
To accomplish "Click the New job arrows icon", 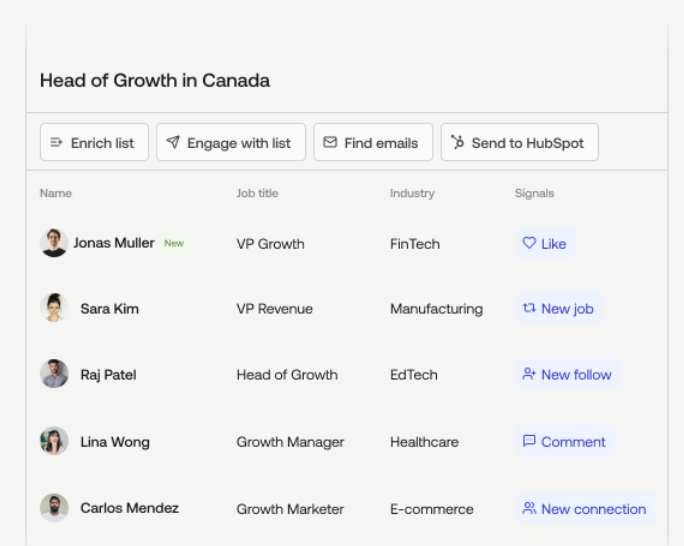I will click(x=529, y=308).
